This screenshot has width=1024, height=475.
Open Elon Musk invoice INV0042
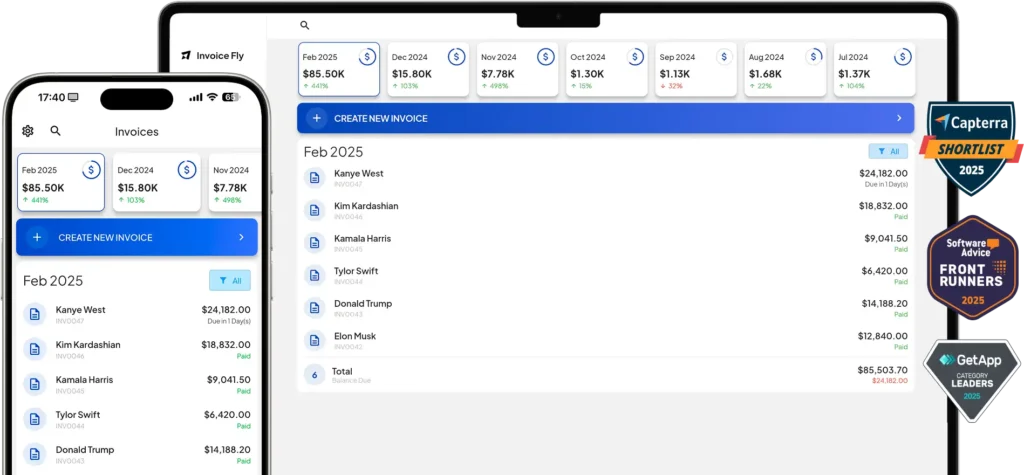pos(606,341)
